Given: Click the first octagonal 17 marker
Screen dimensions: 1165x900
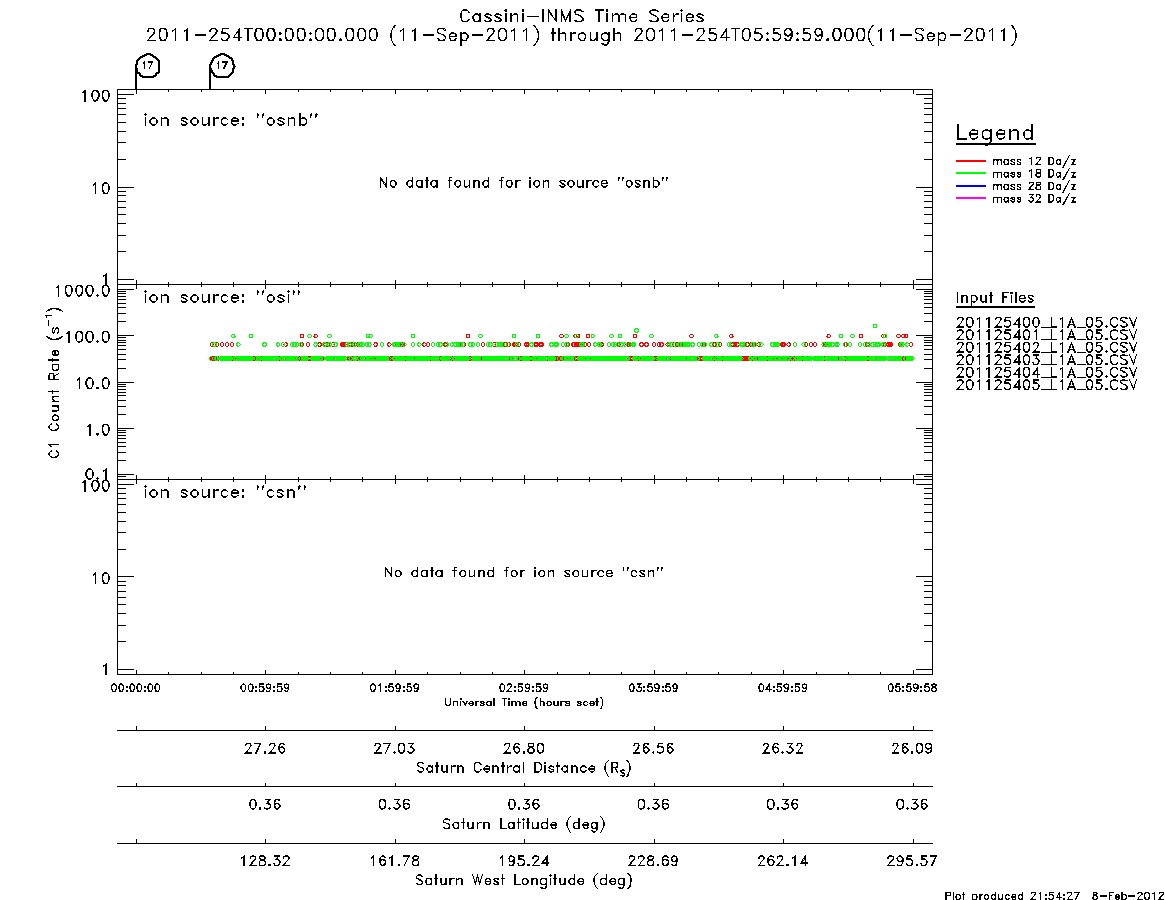Looking at the screenshot, I should [x=148, y=65].
